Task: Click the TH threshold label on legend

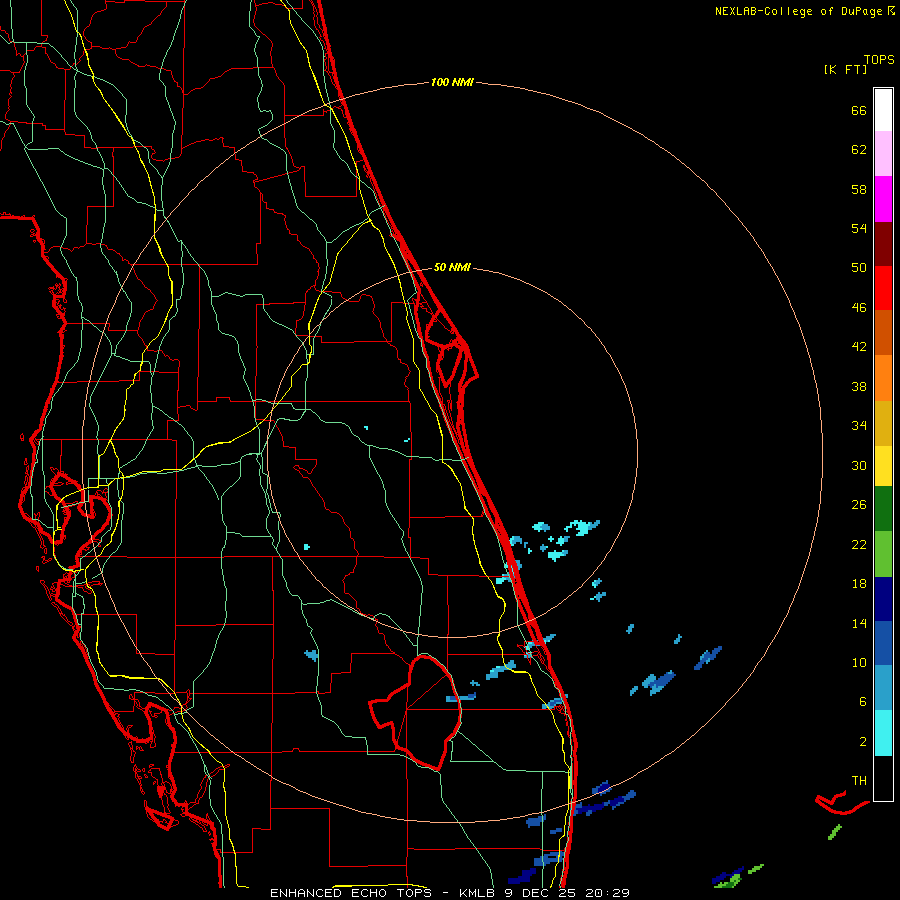Action: pos(859,781)
